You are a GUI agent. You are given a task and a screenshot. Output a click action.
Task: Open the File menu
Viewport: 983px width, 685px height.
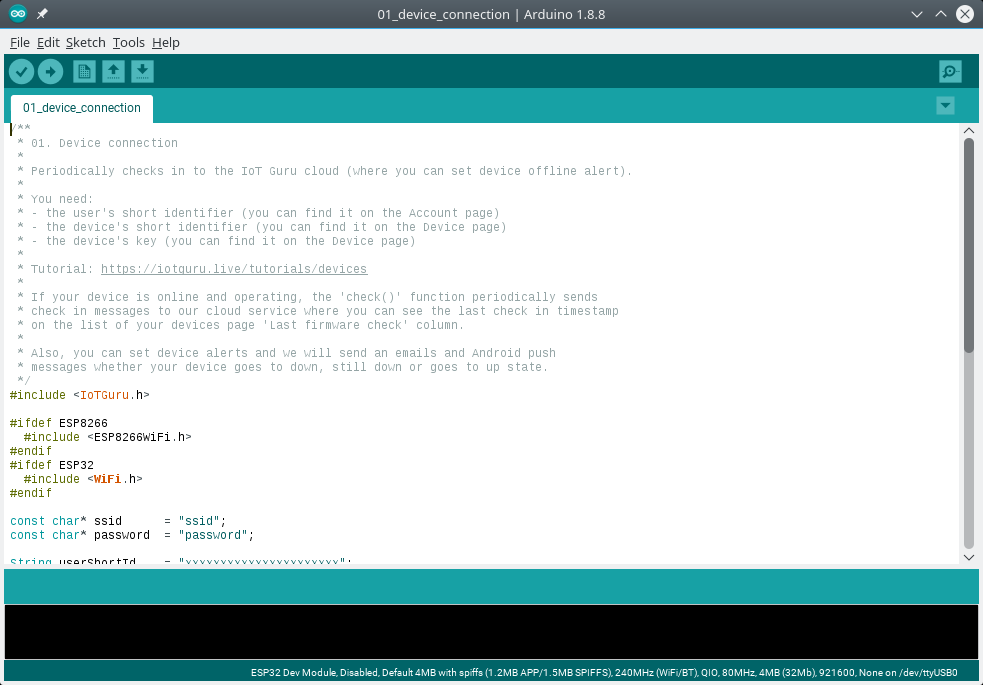pos(20,43)
